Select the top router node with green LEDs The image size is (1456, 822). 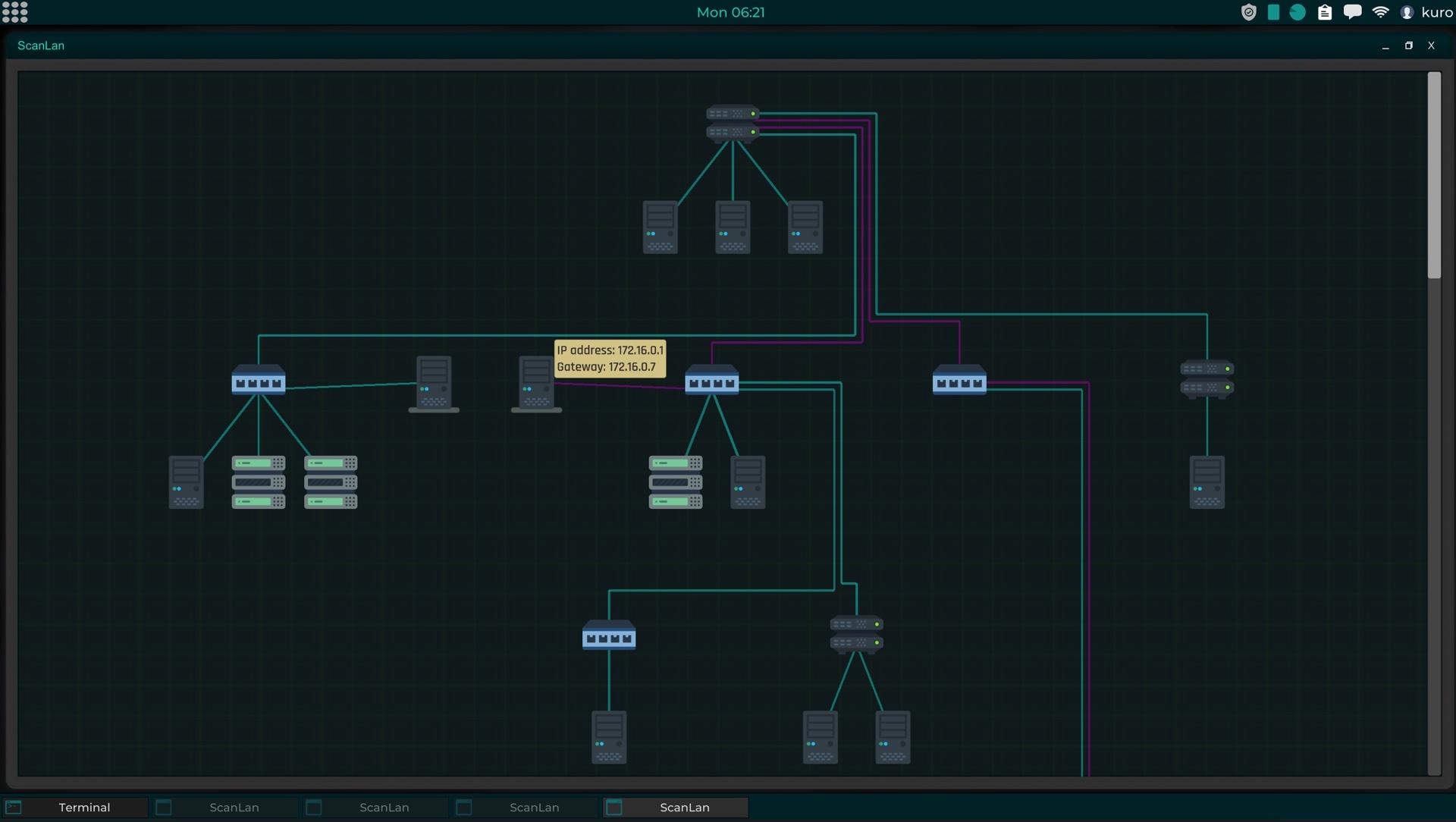(x=733, y=123)
